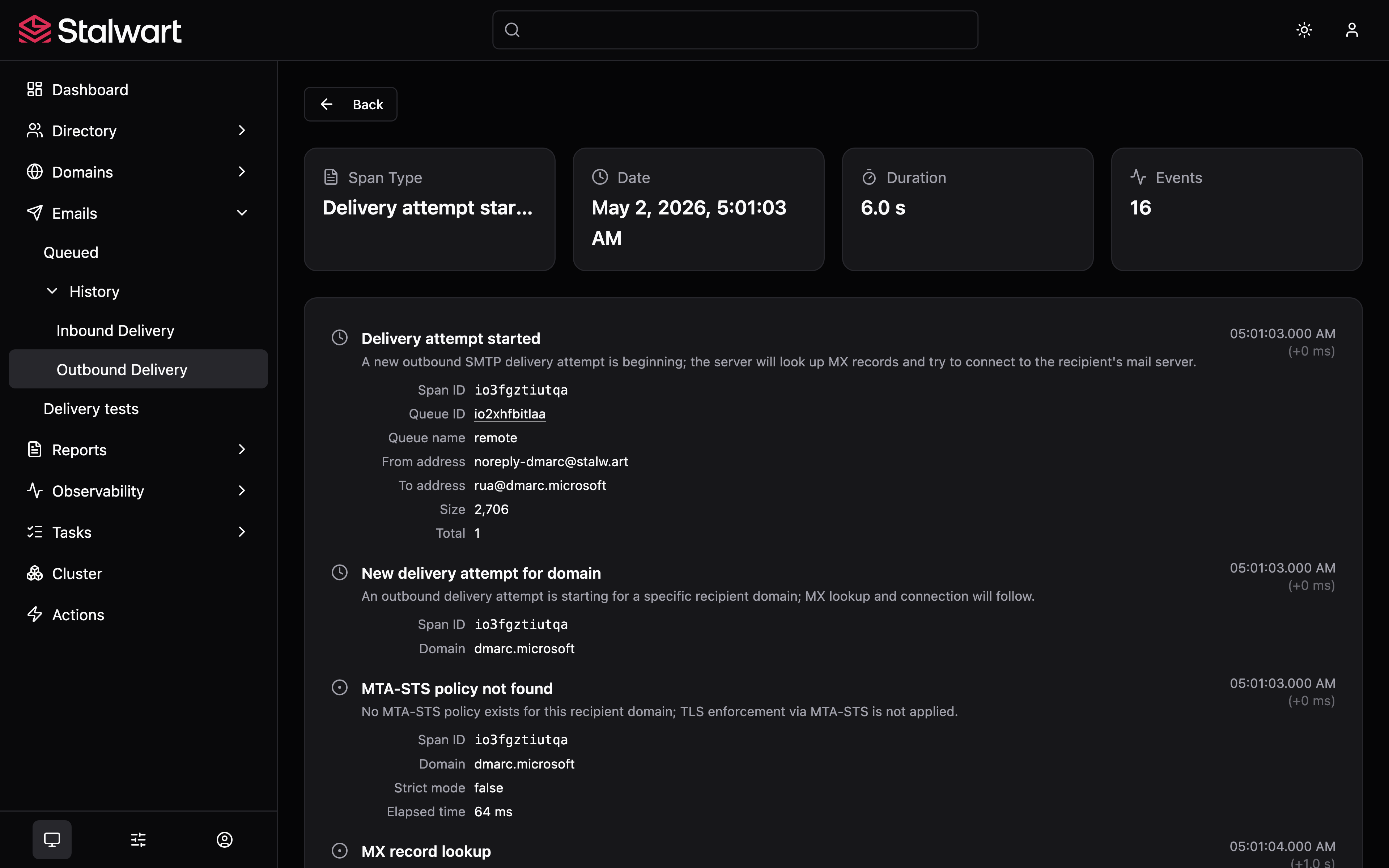Click the Directory users icon
Image resolution: width=1389 pixels, height=868 pixels.
[x=34, y=130]
